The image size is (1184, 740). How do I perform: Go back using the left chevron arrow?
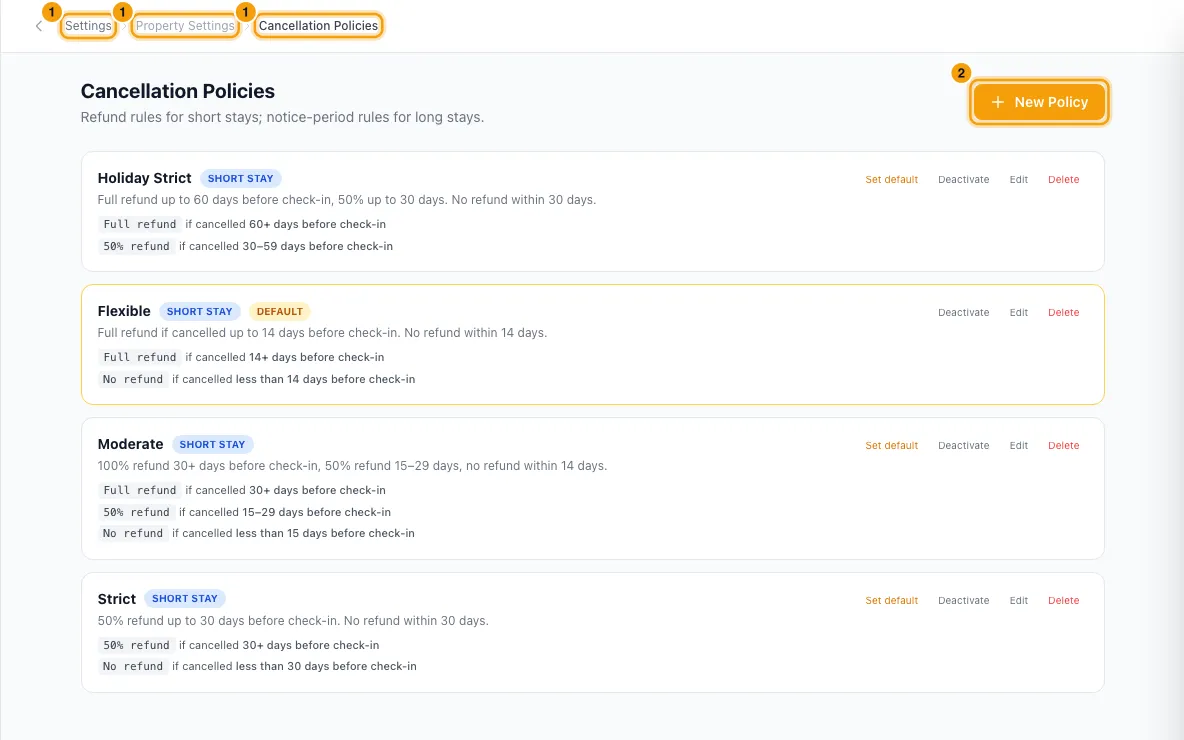coord(39,26)
